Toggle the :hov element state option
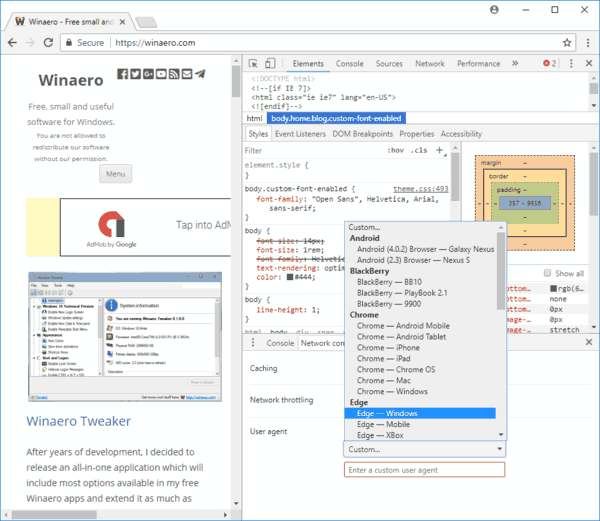Screen dimensions: 600x521 [x=396, y=151]
